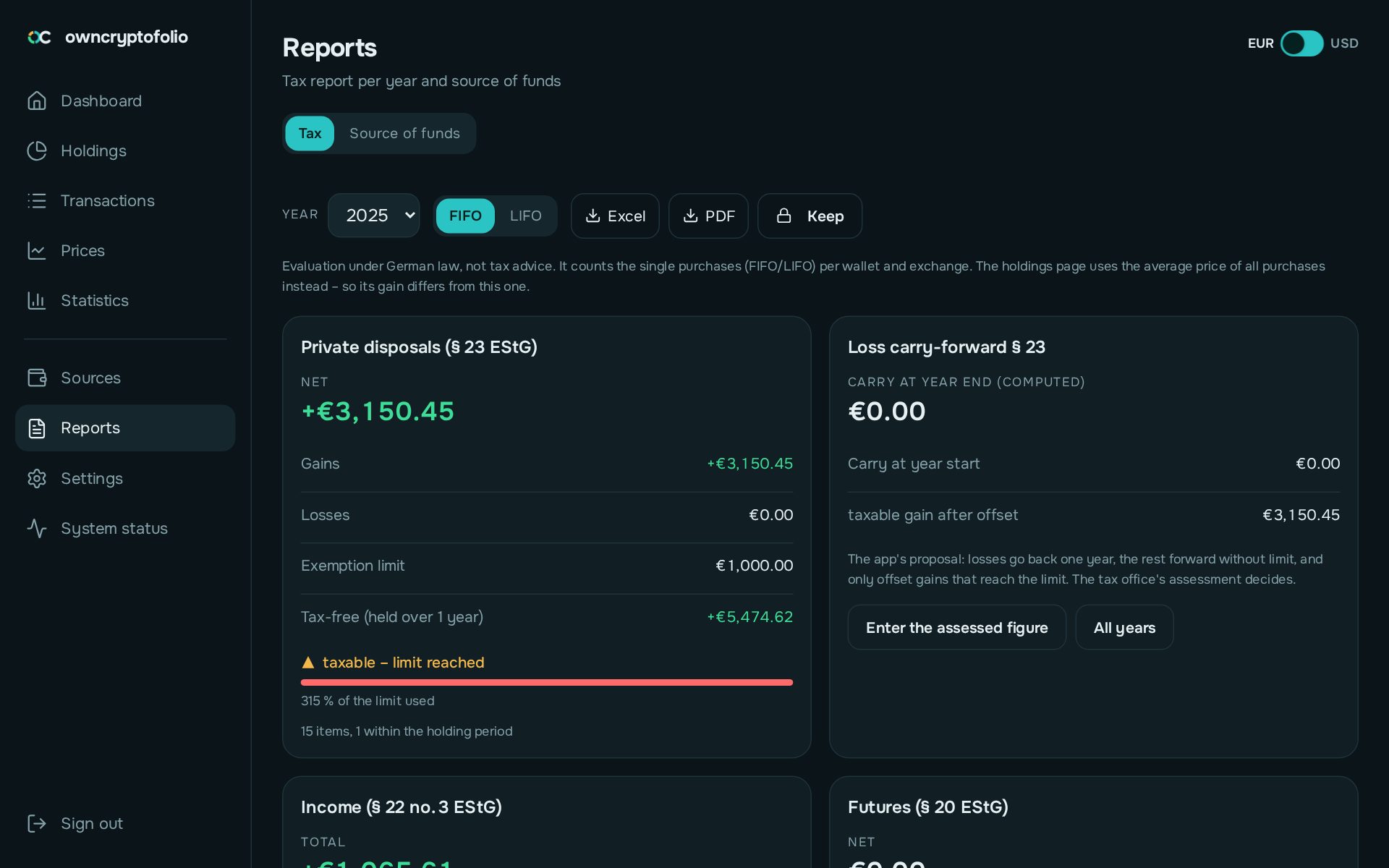Click the Futures (§ 20 EStG) heading
The width and height of the screenshot is (1389, 868).
pyautogui.click(x=928, y=807)
